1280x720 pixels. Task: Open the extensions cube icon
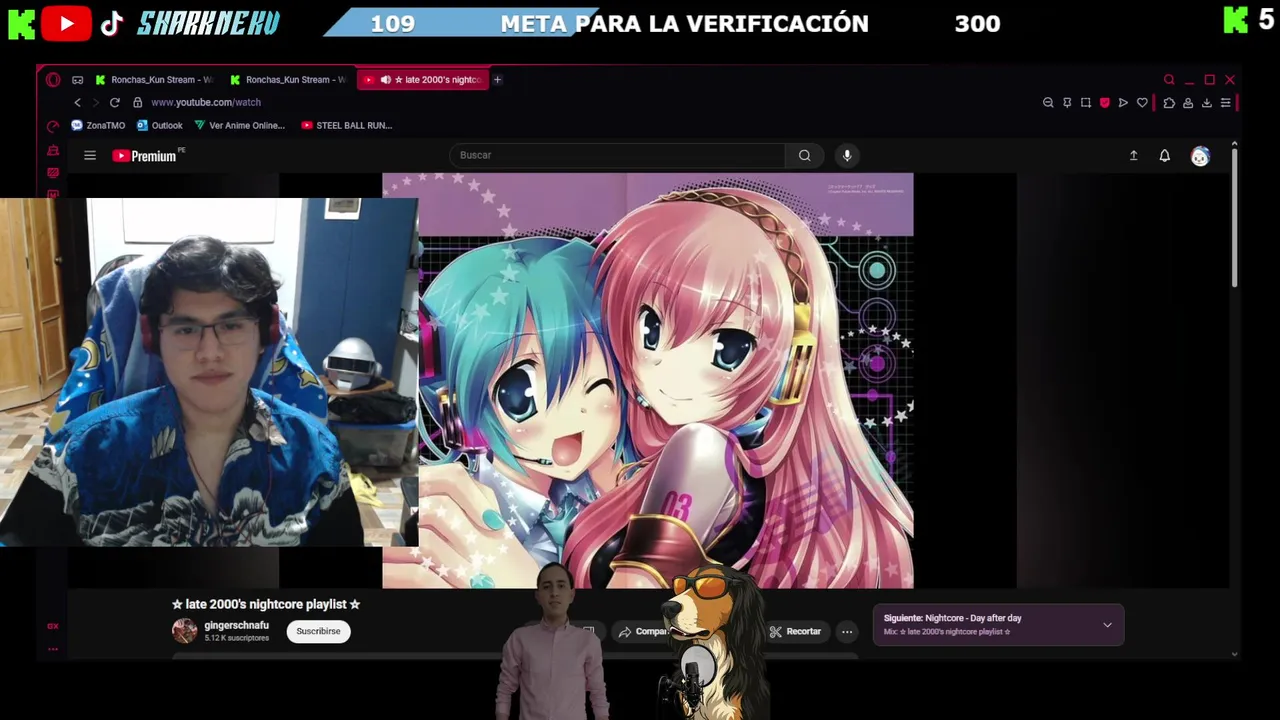click(1169, 102)
